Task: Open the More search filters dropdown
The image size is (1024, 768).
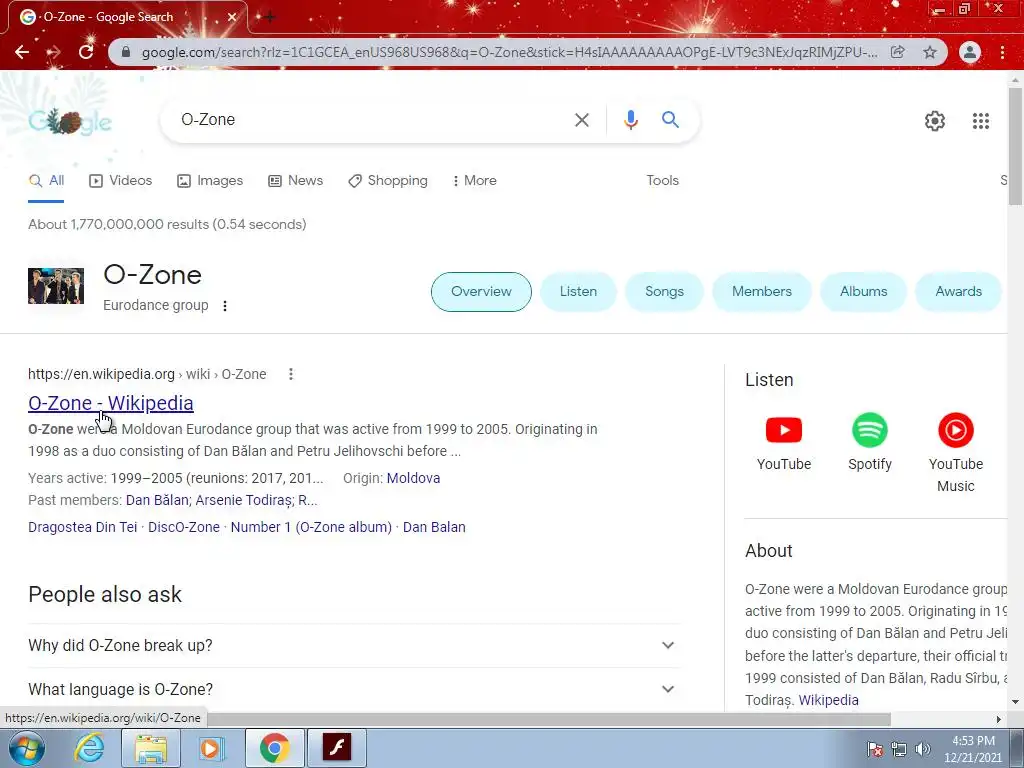Action: (x=475, y=180)
